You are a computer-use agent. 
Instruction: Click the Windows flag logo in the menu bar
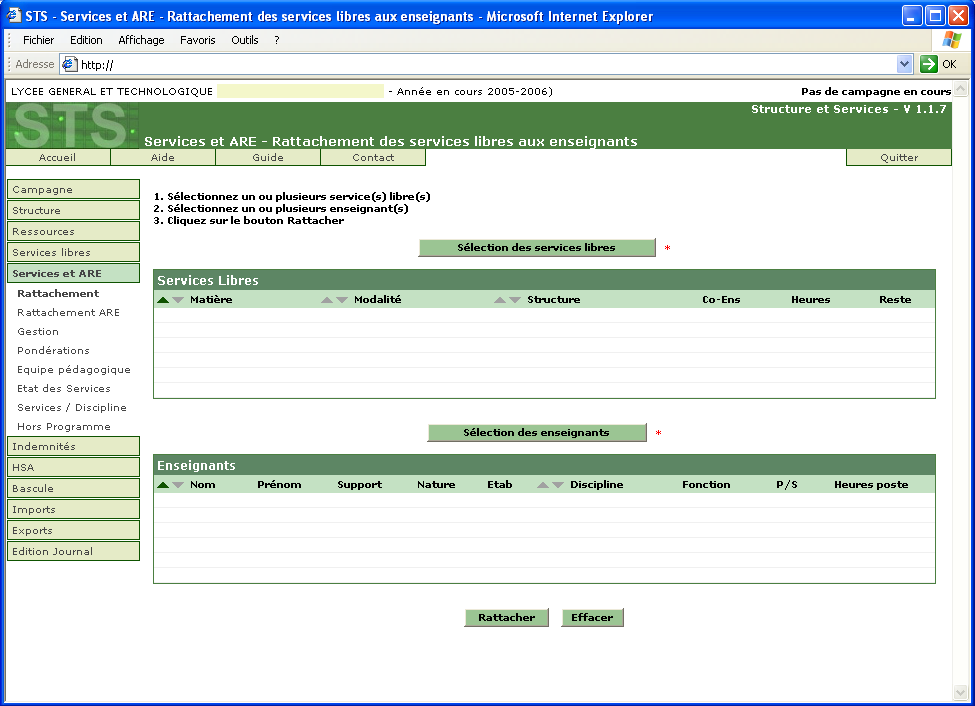951,40
